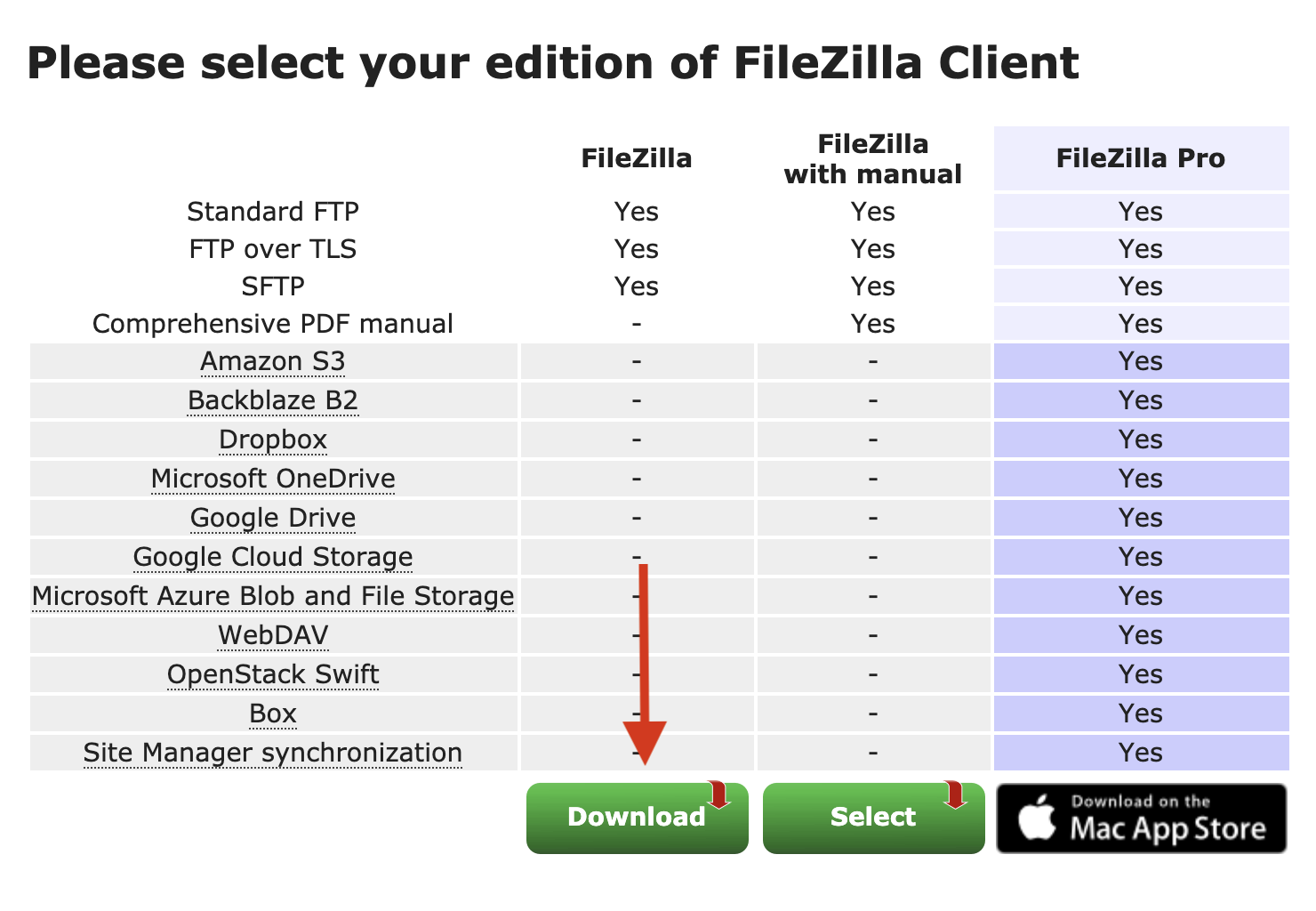Open the Google Drive link
This screenshot has width=1316, height=911.
pyautogui.click(x=273, y=518)
